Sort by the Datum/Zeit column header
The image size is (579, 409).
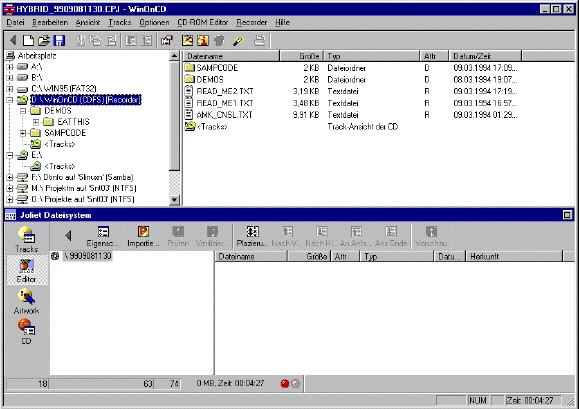pyautogui.click(x=485, y=56)
